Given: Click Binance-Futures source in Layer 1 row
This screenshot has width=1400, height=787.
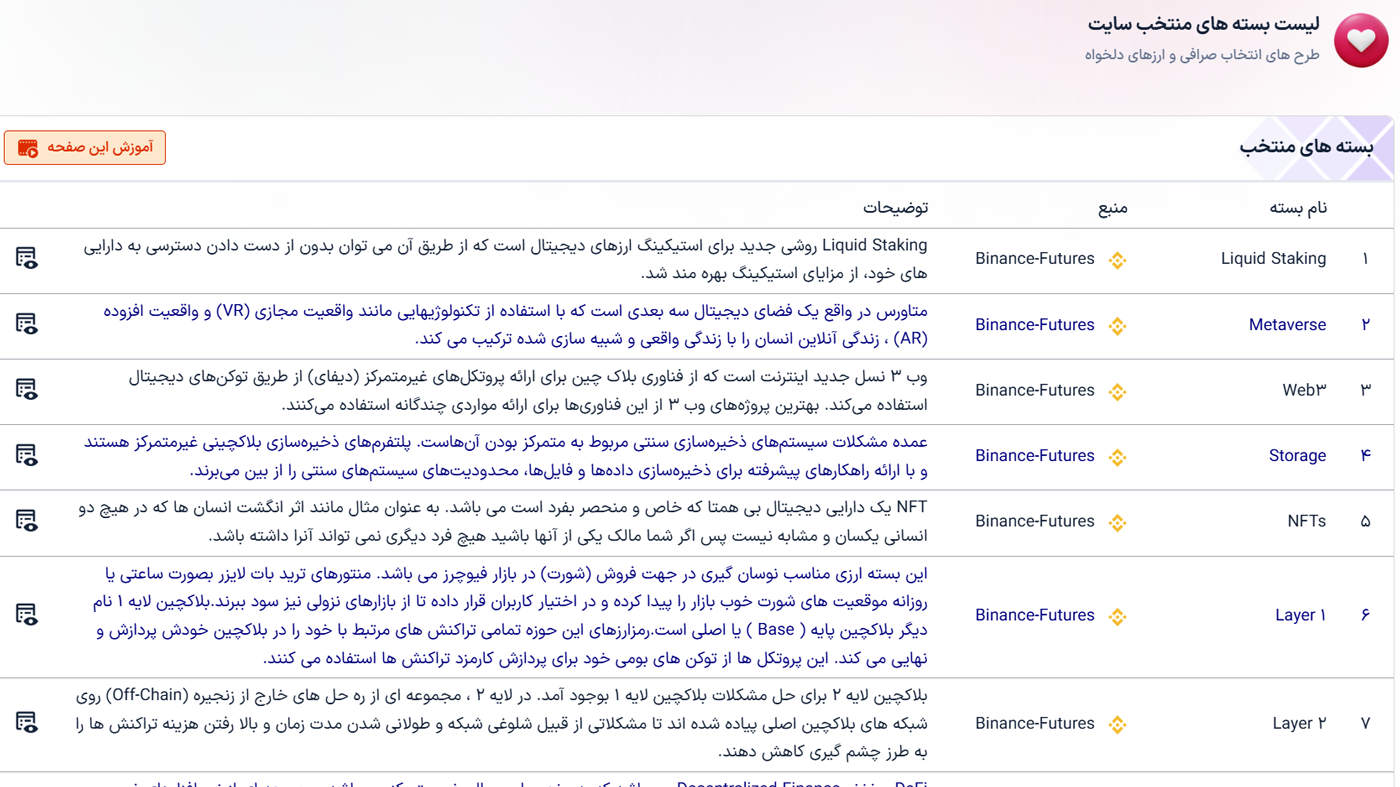Looking at the screenshot, I should (1035, 615).
